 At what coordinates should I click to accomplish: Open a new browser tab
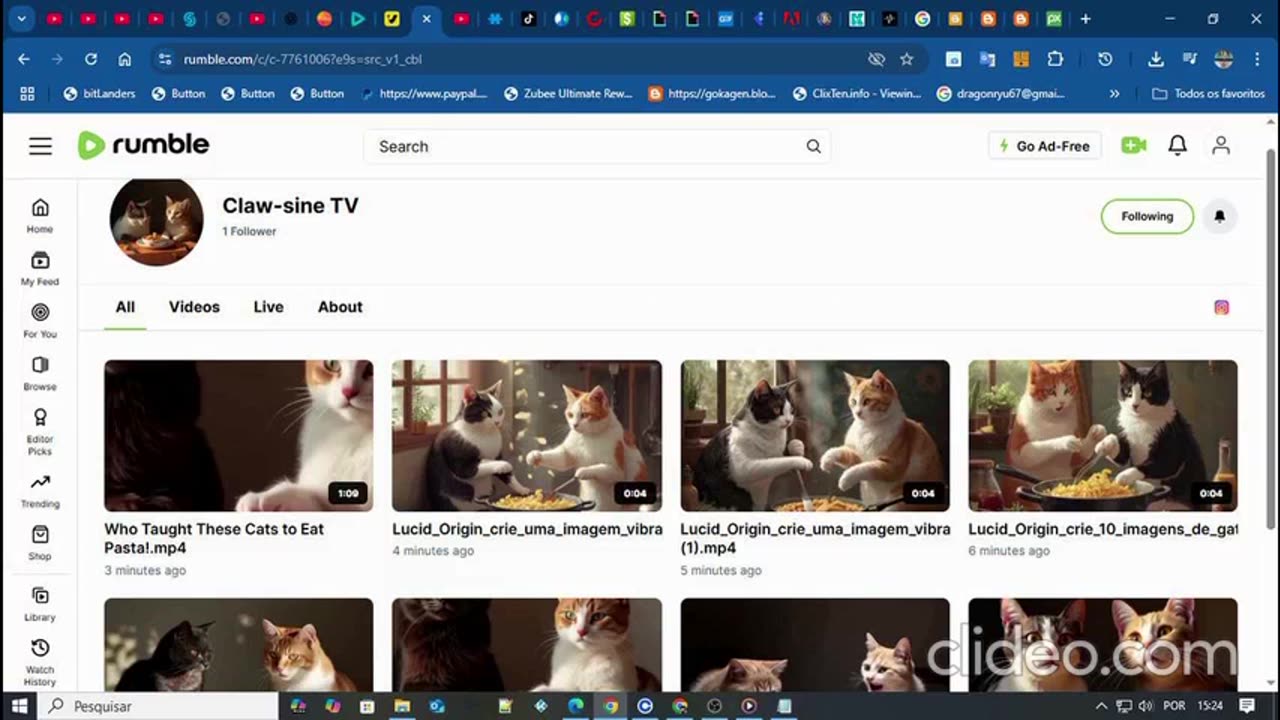[1085, 19]
